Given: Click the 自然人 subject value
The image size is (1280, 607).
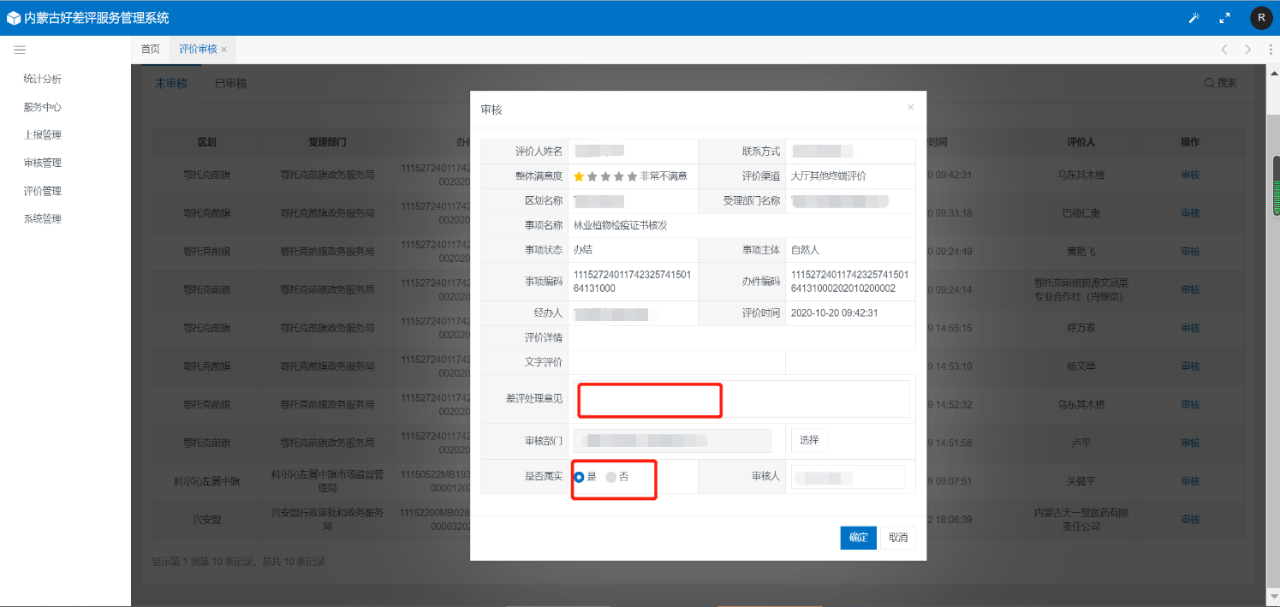Looking at the screenshot, I should (805, 250).
